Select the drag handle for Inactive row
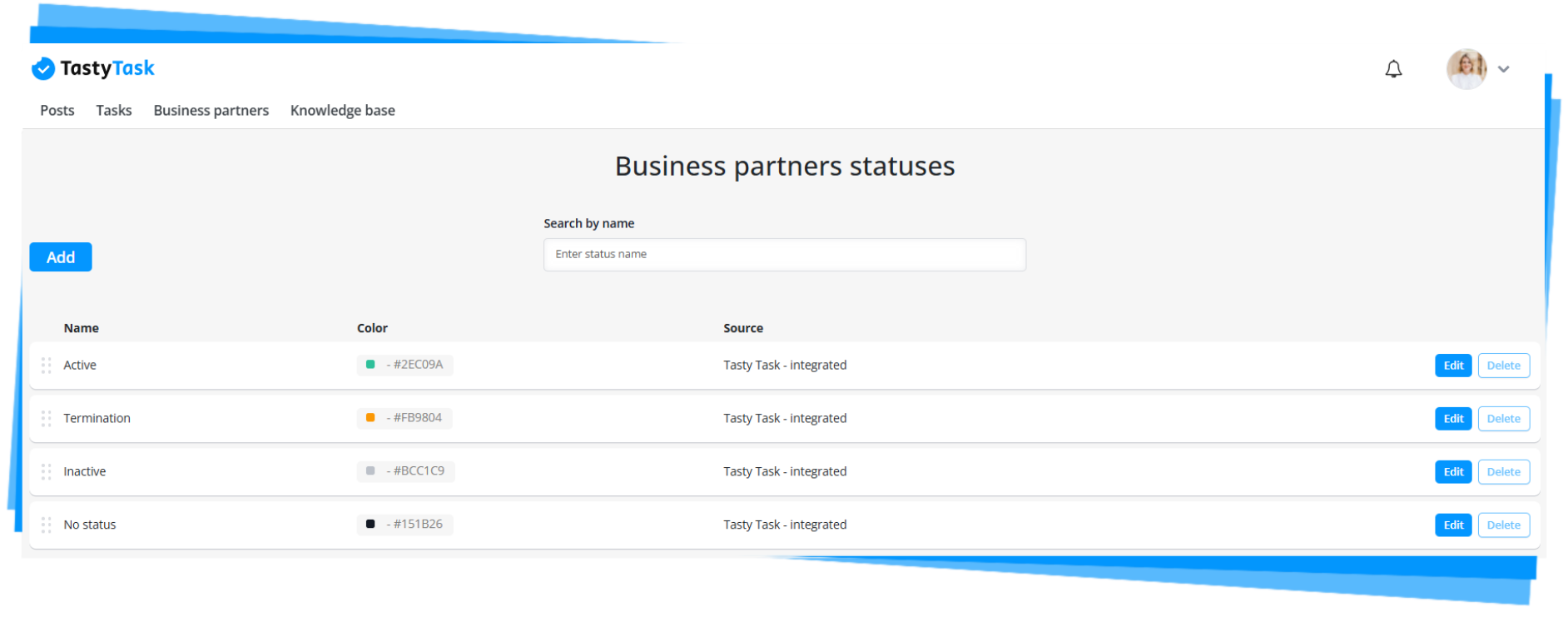Screen dimensions: 1568x617 tap(47, 471)
